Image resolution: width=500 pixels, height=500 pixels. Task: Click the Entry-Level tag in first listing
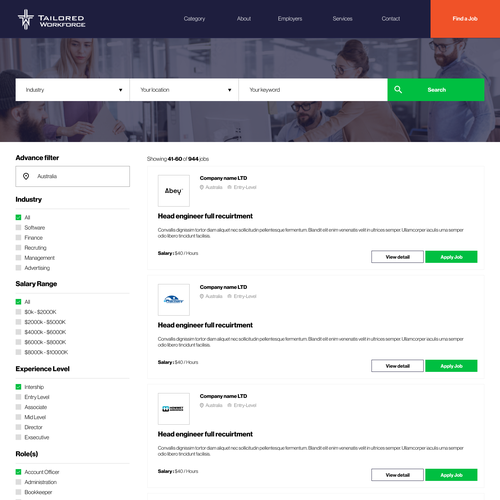coord(242,187)
